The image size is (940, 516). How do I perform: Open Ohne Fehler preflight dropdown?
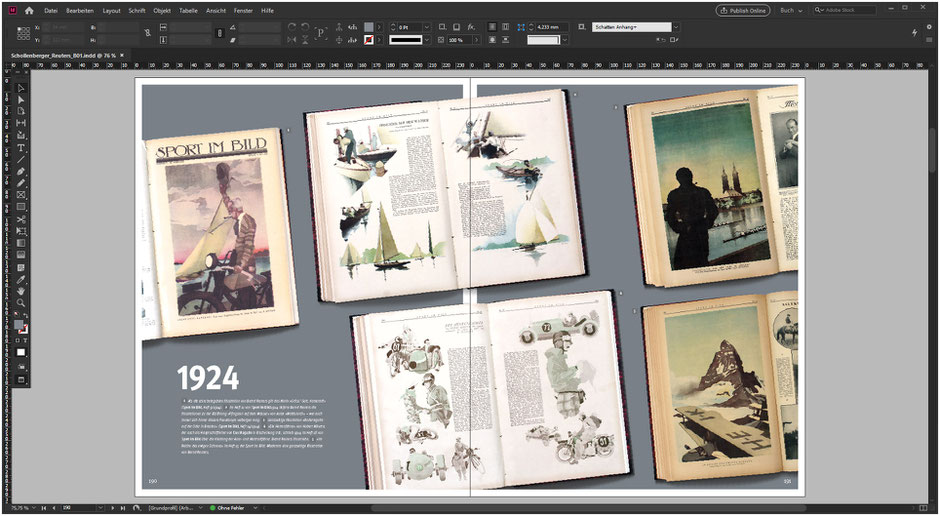click(255, 508)
